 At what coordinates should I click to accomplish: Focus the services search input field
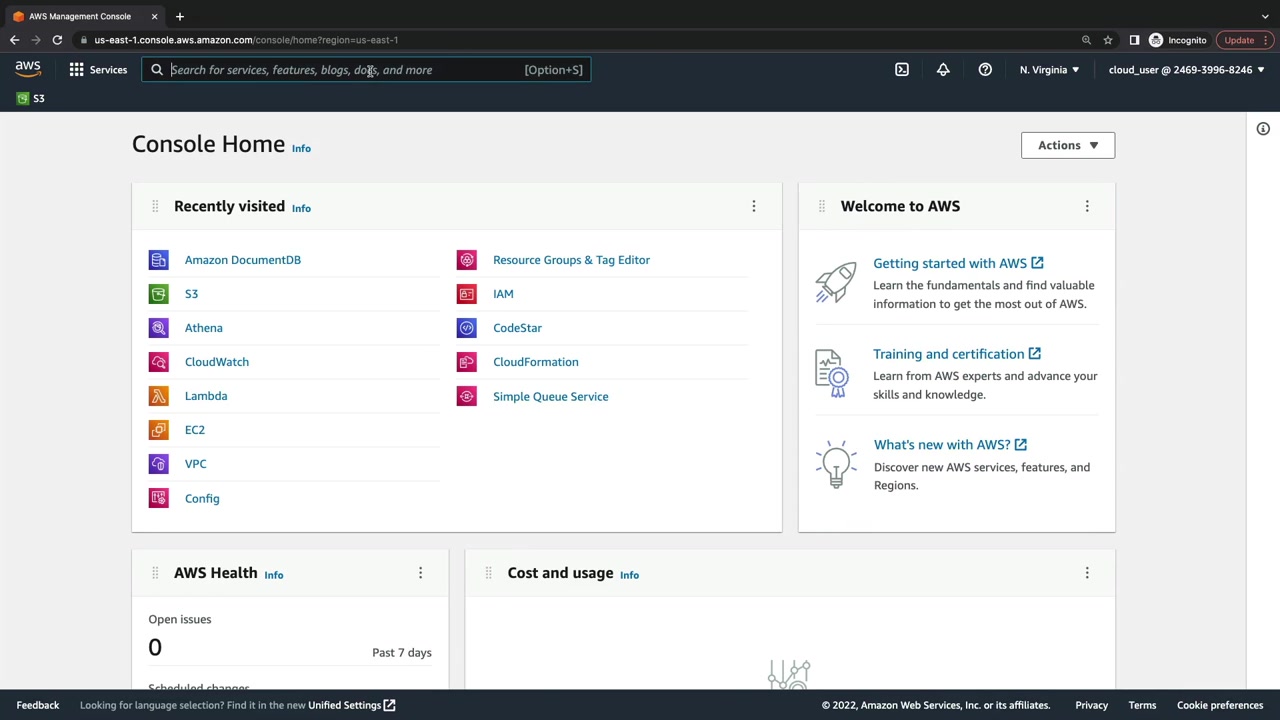click(x=366, y=70)
